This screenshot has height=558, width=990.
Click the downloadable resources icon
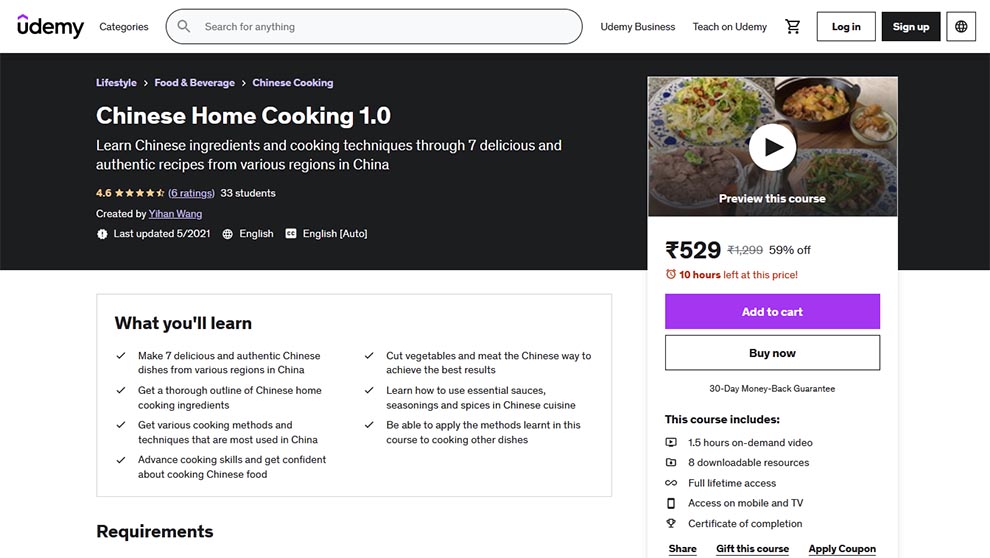[671, 463]
